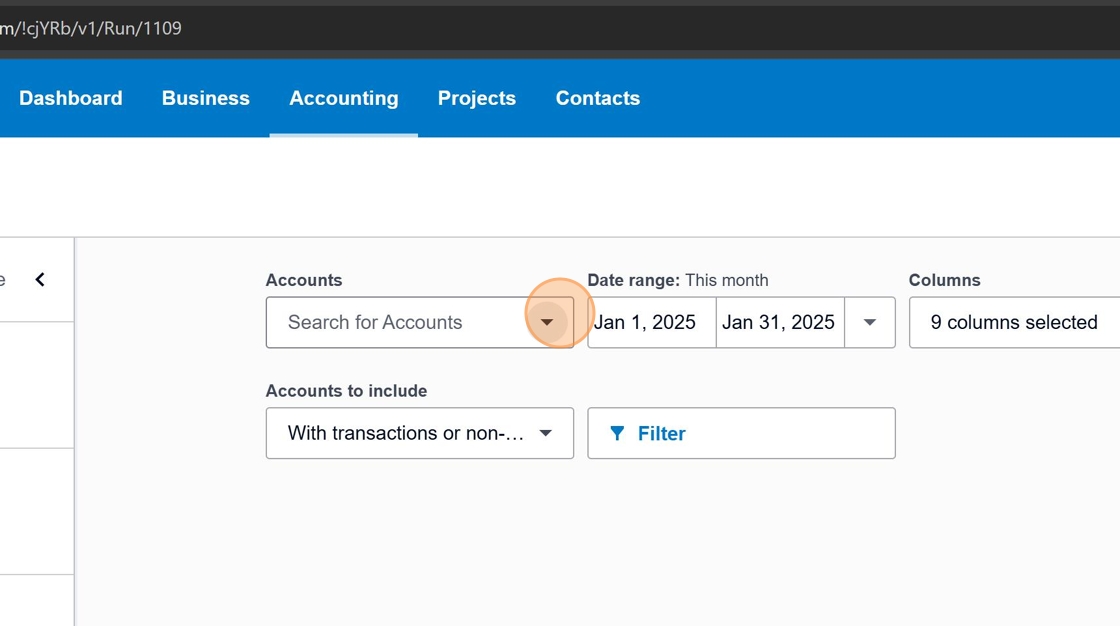The width and height of the screenshot is (1120, 626).
Task: Select the Accounting tab
Action: coord(344,98)
